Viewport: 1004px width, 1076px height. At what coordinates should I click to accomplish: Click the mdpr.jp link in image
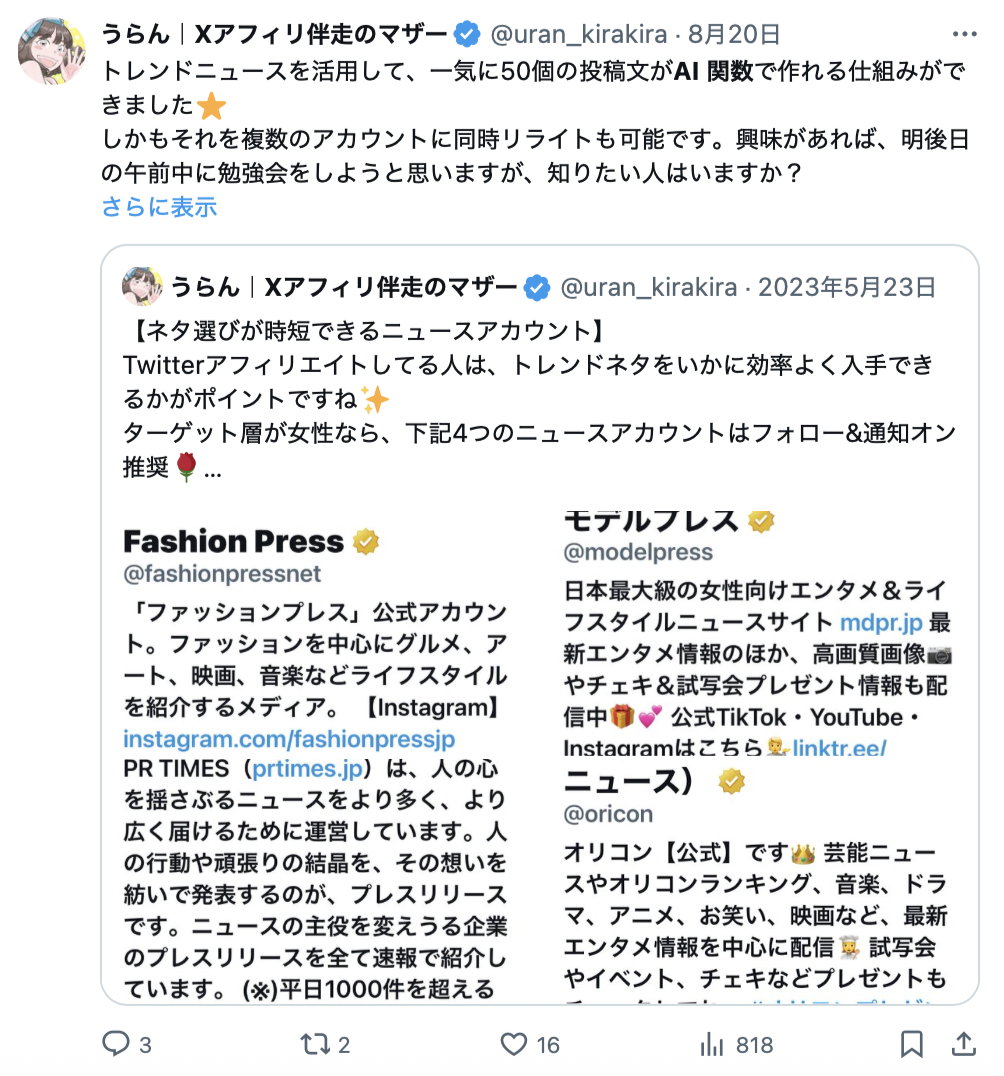point(880,622)
